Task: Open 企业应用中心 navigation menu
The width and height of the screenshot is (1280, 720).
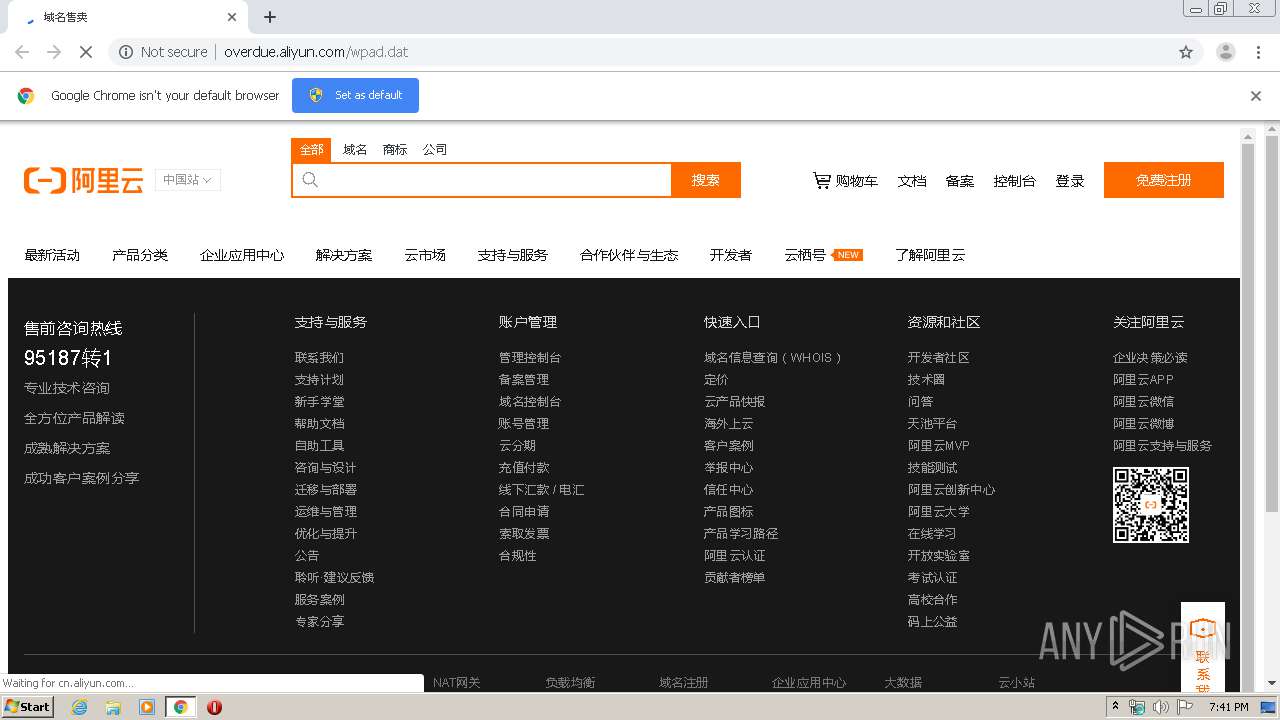Action: [x=242, y=255]
